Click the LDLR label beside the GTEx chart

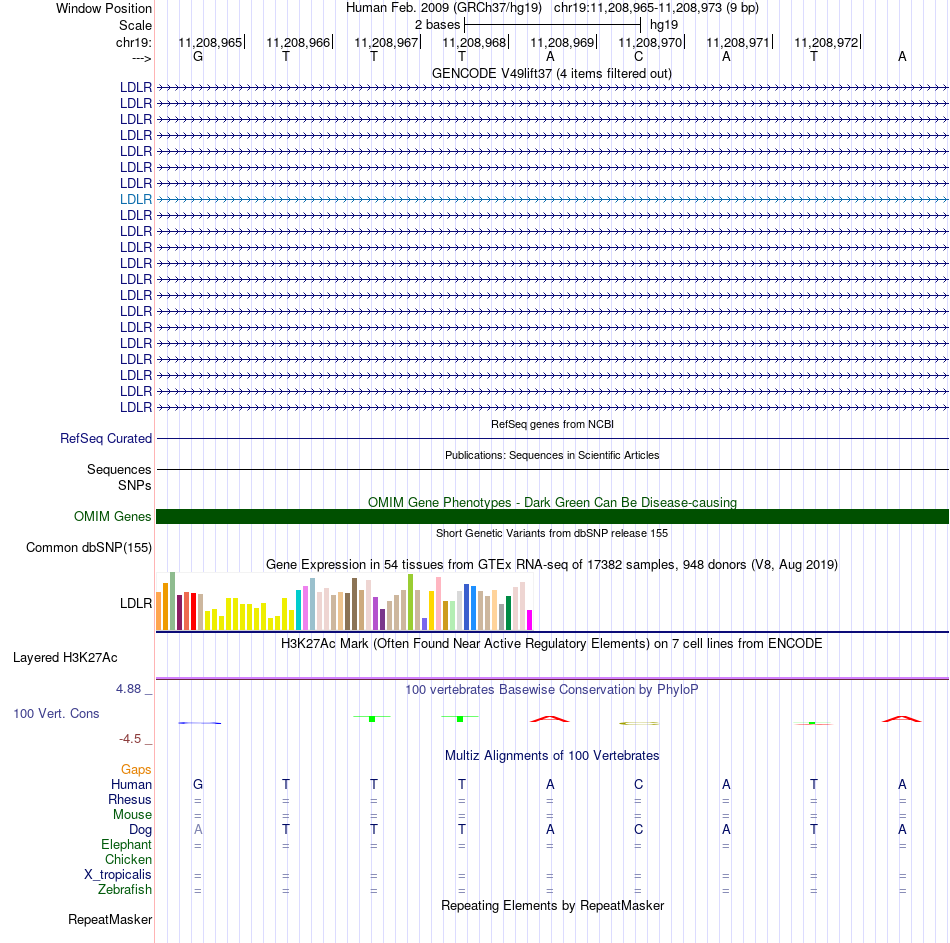click(x=136, y=603)
